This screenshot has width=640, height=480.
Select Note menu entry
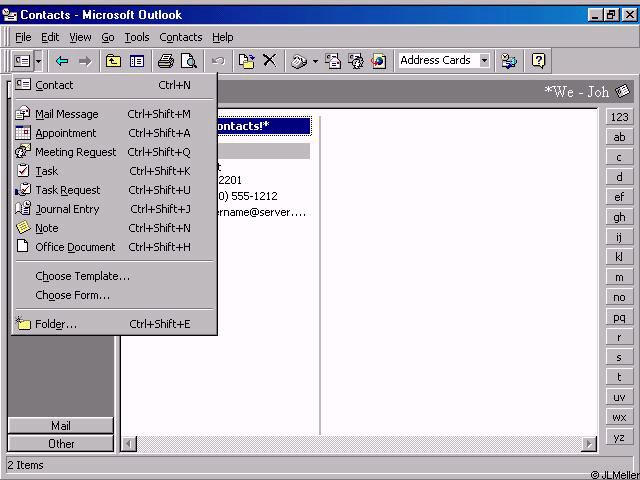[114, 228]
